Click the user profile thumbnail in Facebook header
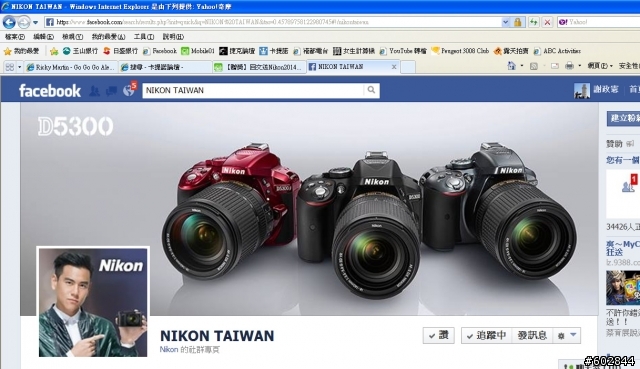Viewport: 640px width, 369px height. 582,91
